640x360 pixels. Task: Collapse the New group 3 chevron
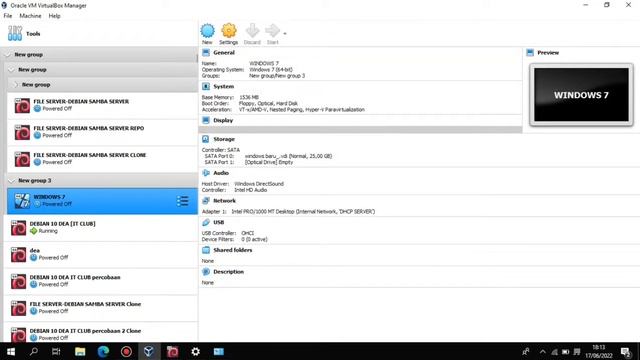pos(11,180)
